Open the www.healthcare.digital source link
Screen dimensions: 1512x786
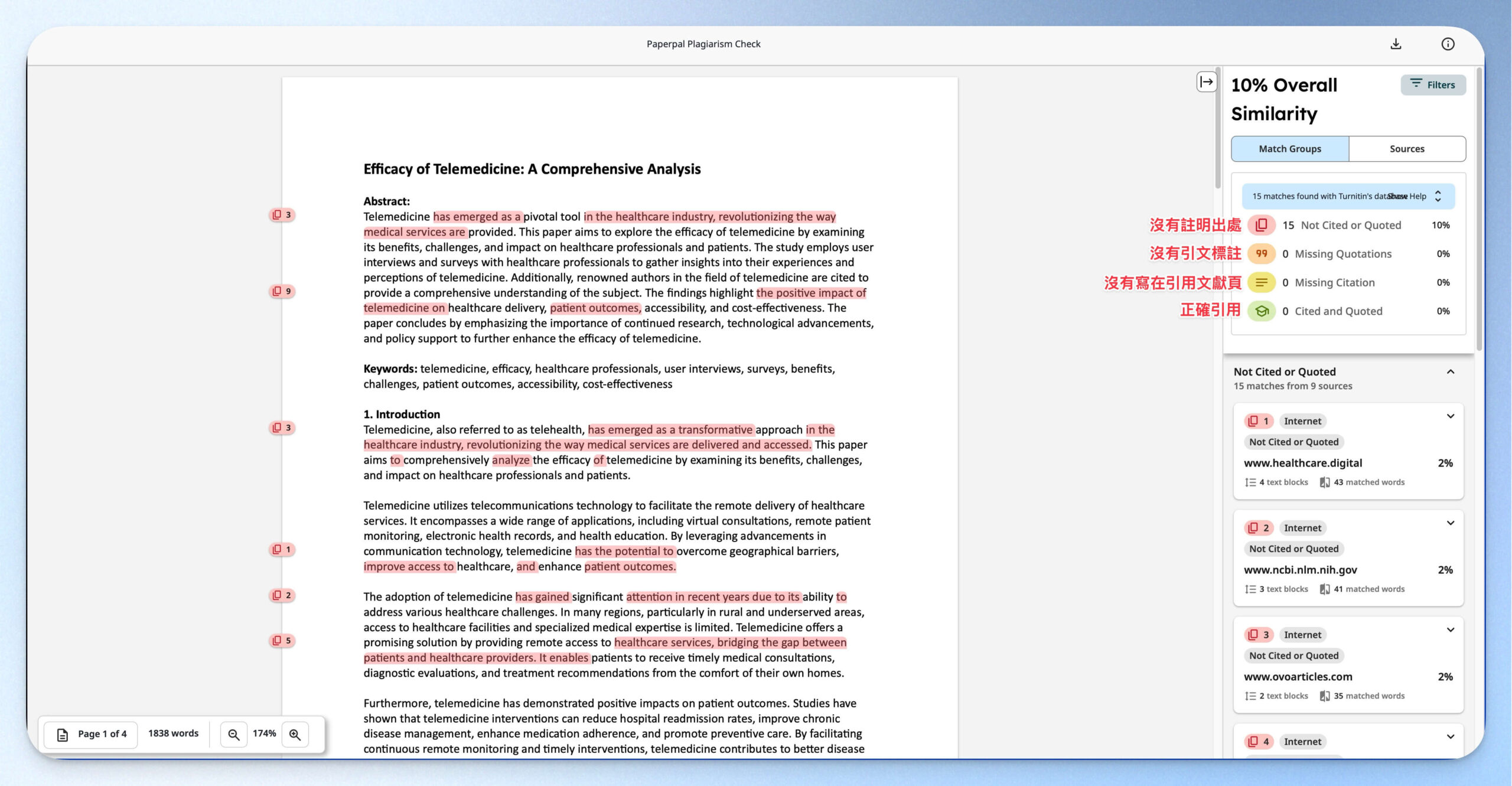click(x=1303, y=463)
